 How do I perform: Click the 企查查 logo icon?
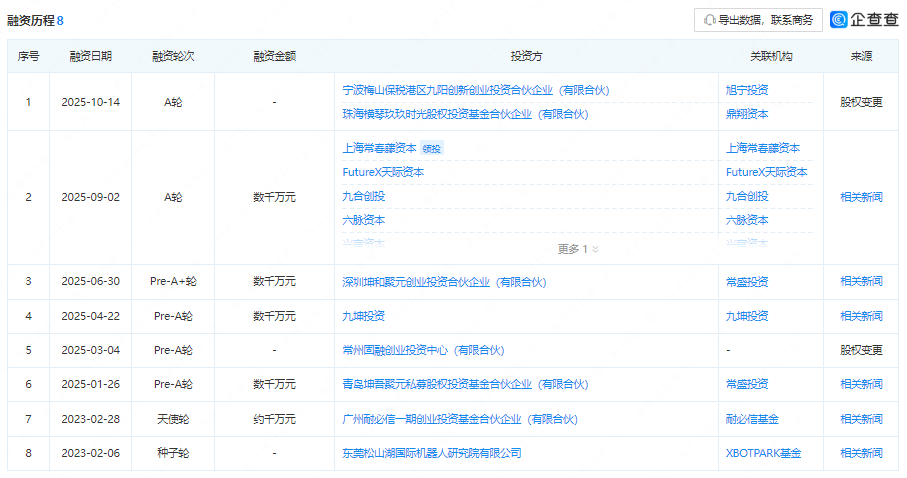(x=839, y=20)
